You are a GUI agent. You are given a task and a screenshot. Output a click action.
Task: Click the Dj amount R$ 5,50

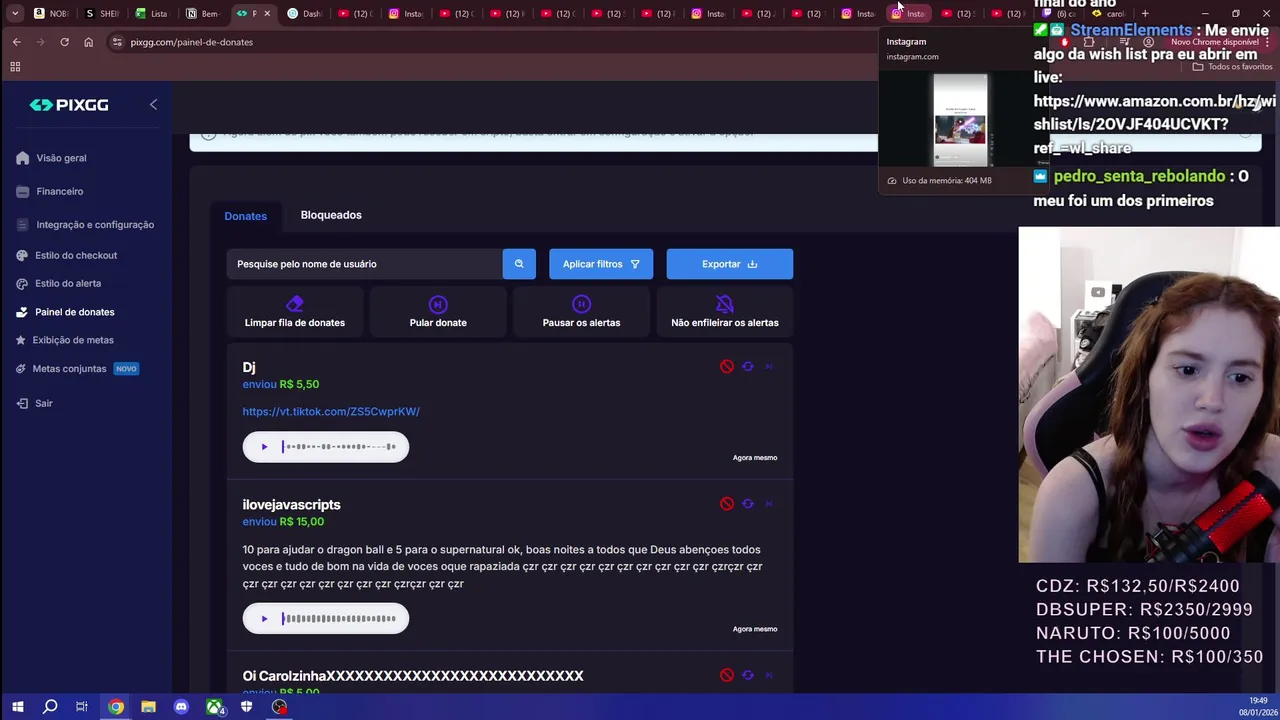(299, 384)
